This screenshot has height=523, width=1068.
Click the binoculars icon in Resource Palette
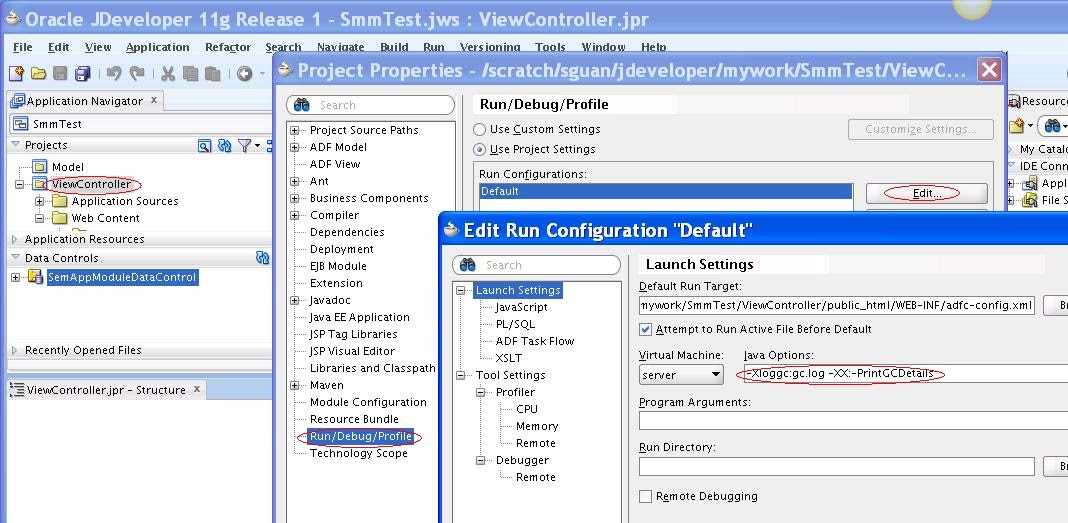(1052, 125)
